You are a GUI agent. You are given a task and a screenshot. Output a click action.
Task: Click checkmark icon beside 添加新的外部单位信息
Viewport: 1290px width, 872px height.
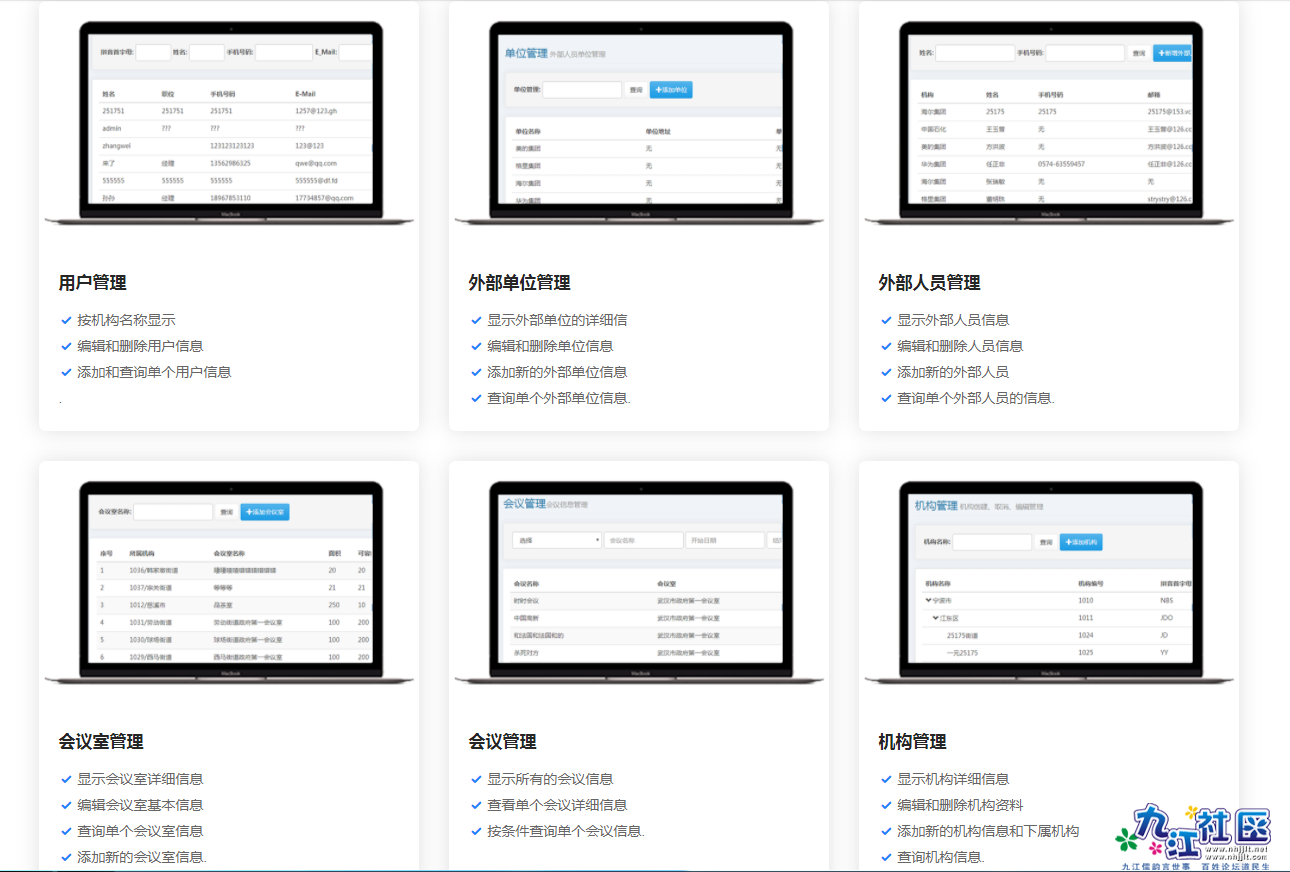click(476, 373)
